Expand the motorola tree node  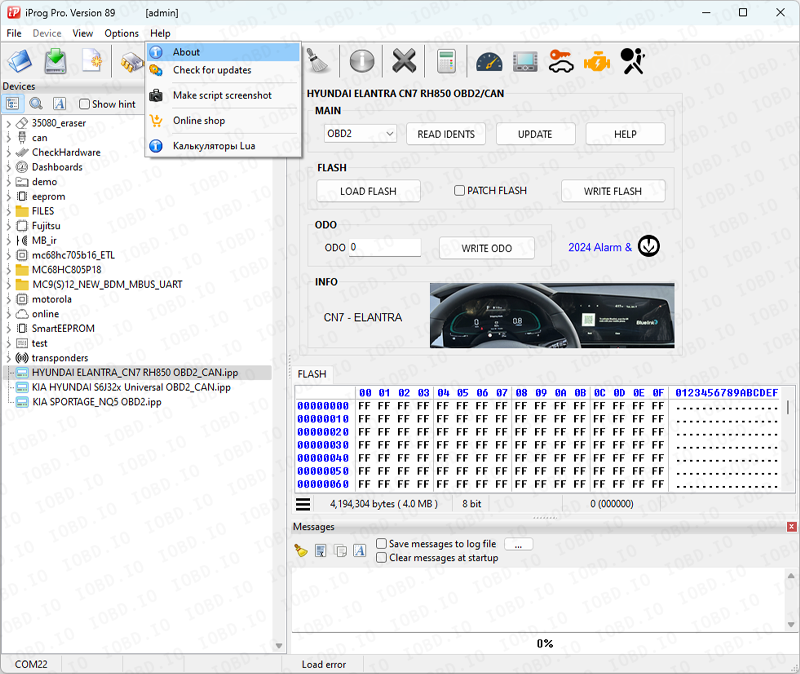pyautogui.click(x=9, y=299)
